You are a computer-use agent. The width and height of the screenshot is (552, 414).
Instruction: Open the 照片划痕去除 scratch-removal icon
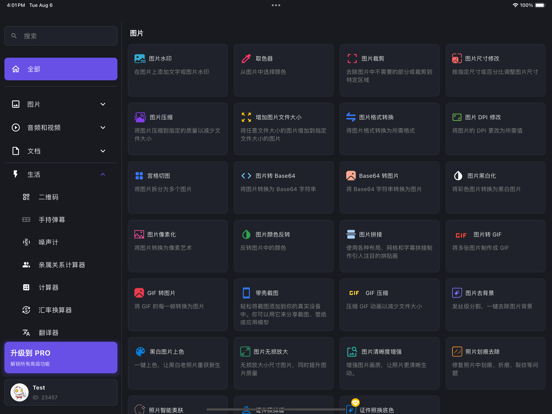pos(457,351)
